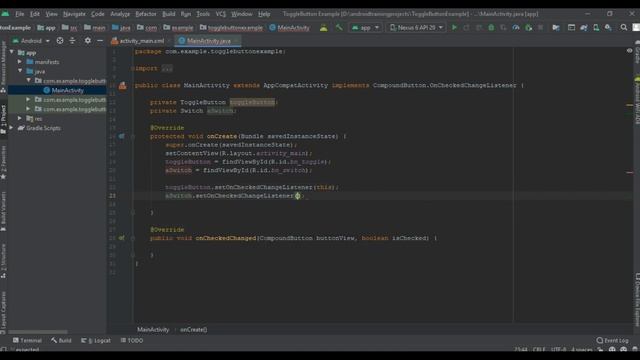
Task: Toggle the 2: Favorites tool window stripe
Action: coord(3,162)
